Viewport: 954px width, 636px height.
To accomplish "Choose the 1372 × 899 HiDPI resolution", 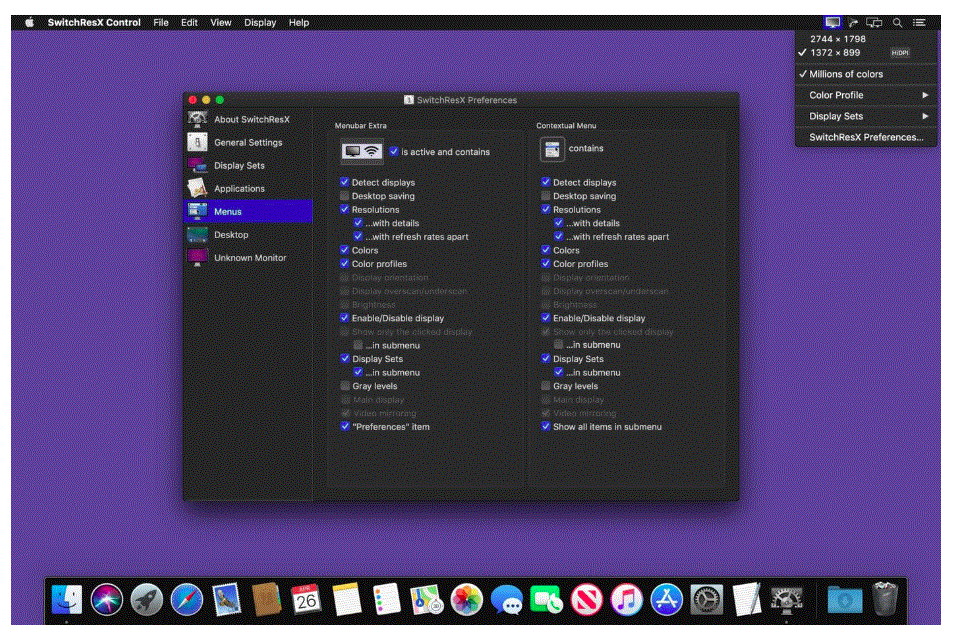I will (866, 53).
